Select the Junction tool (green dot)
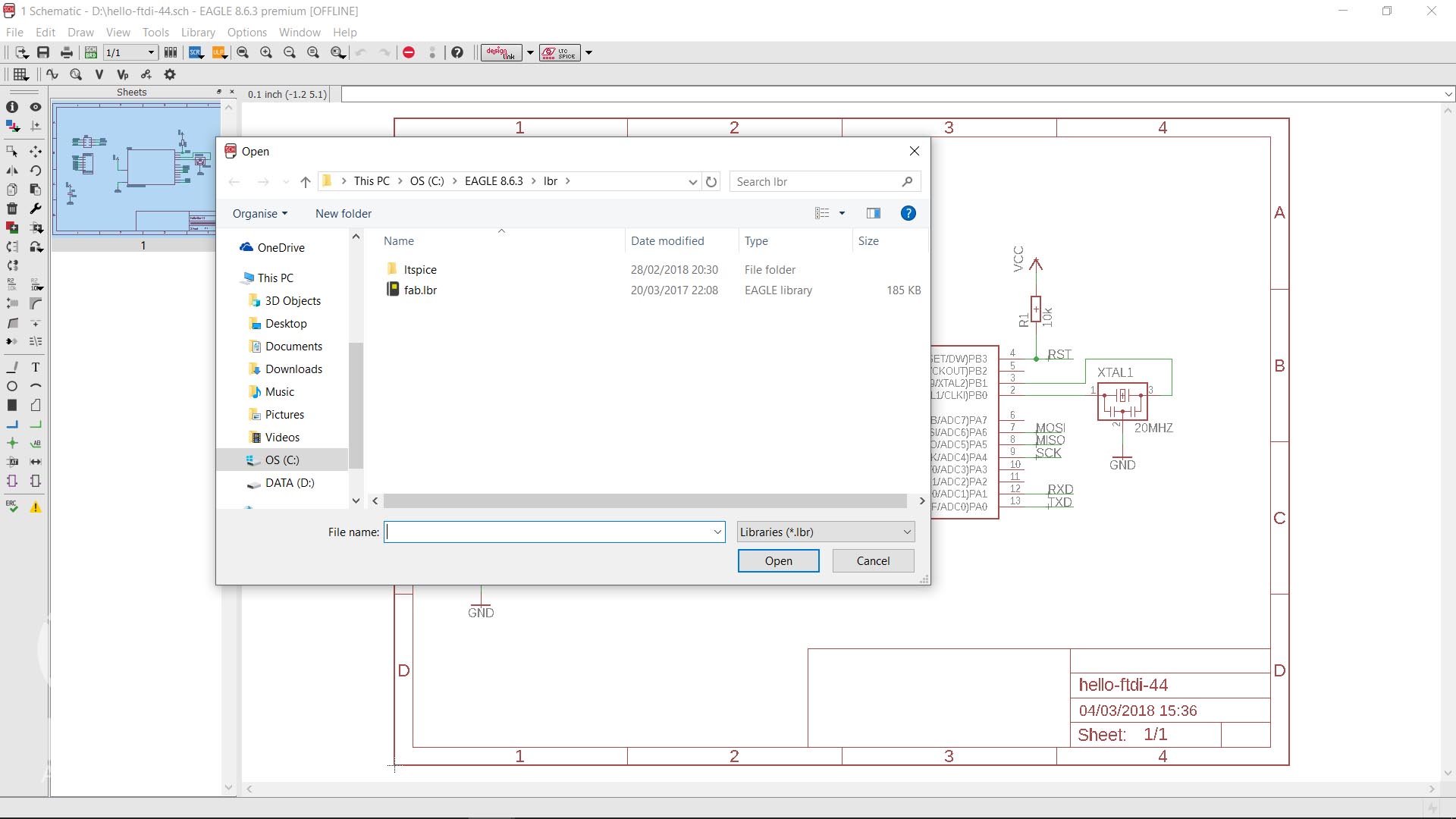This screenshot has height=819, width=1456. tap(12, 443)
